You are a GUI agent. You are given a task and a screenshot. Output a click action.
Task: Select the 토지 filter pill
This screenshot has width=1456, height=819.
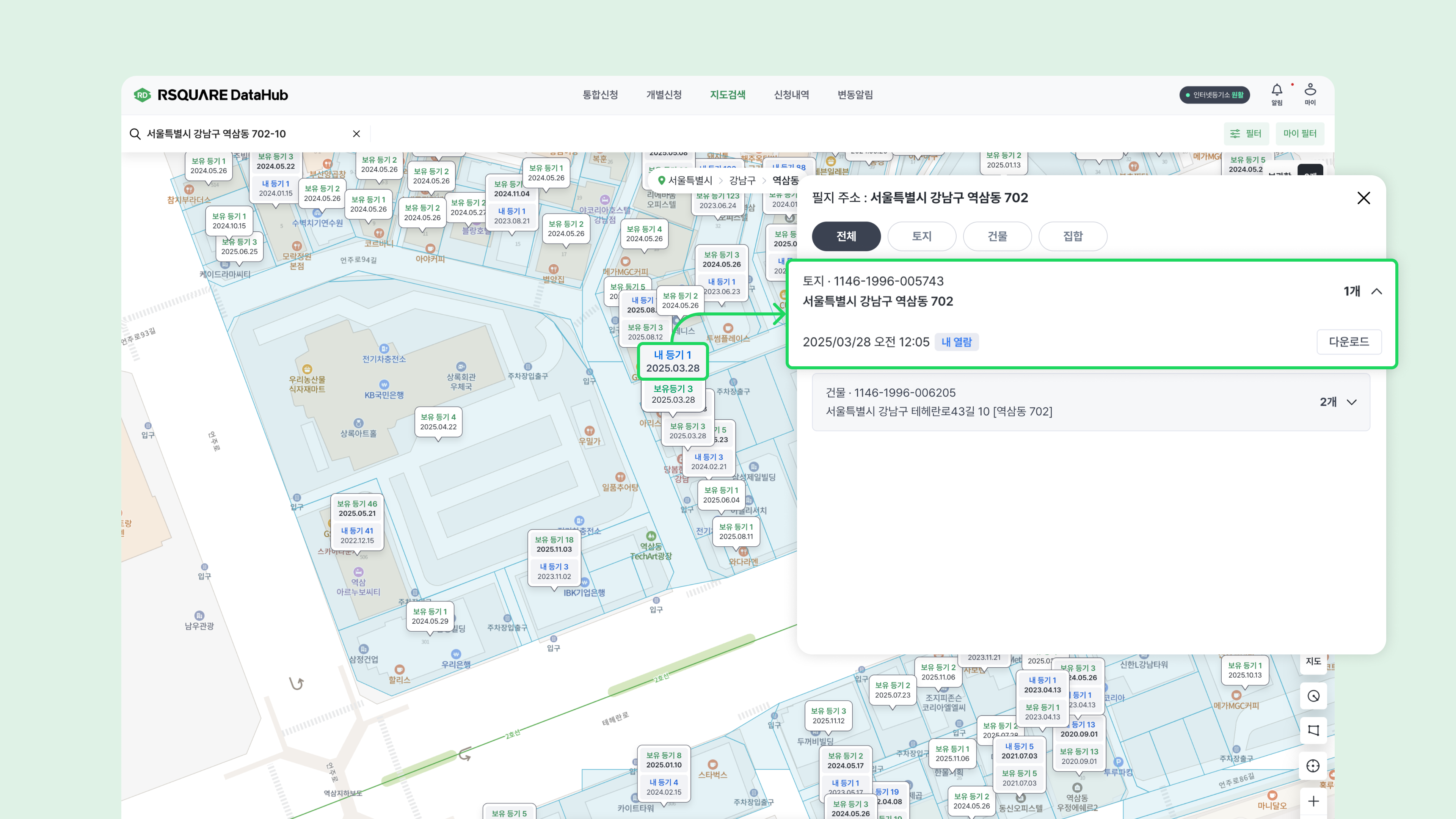[921, 236]
